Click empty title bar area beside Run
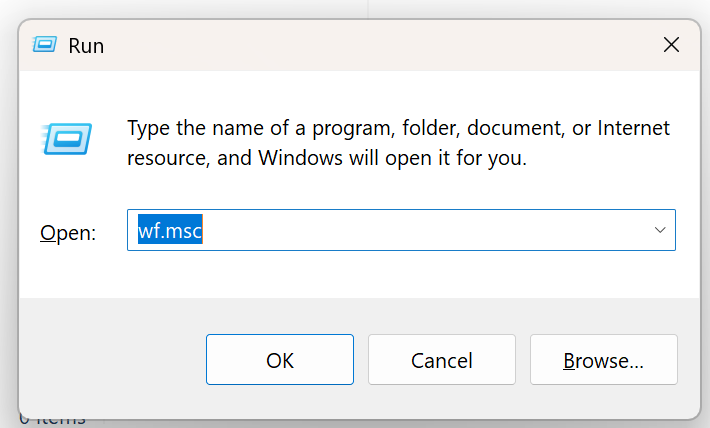Screen dimensions: 710x428 pos(380,45)
